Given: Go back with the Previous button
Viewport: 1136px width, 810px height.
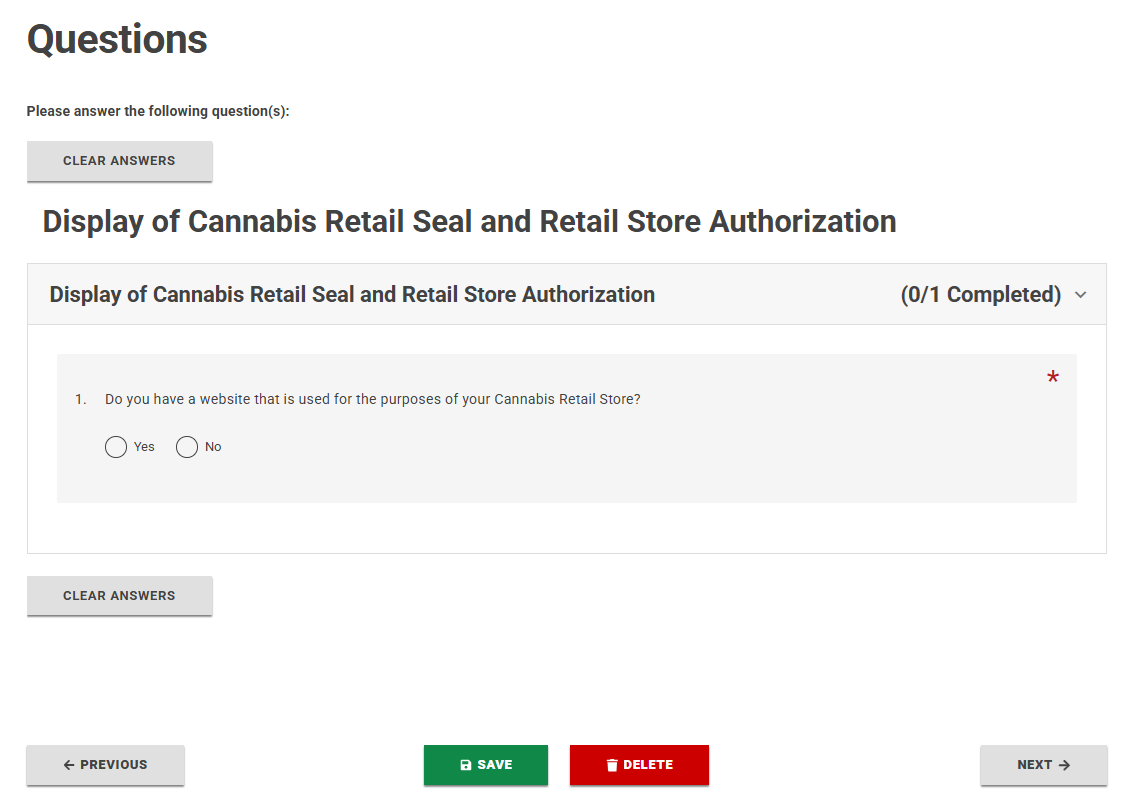Looking at the screenshot, I should (106, 765).
